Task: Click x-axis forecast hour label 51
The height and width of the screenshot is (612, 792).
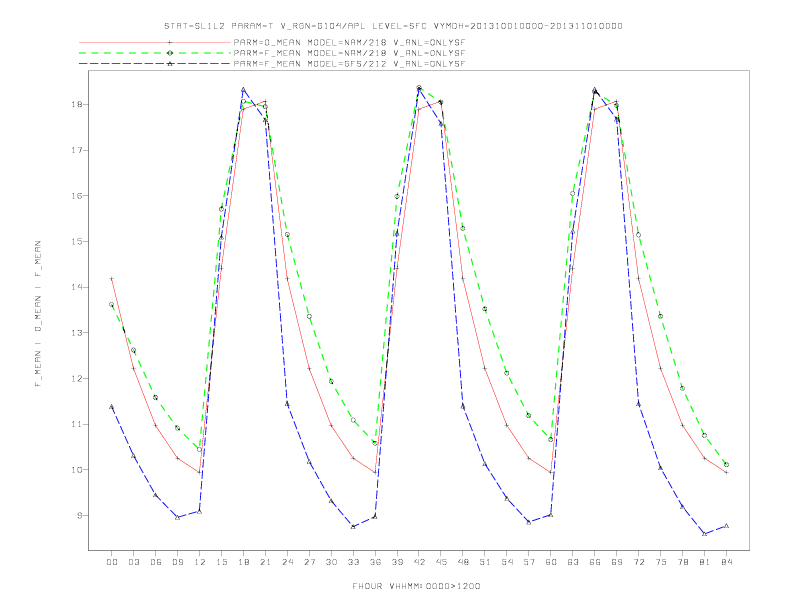Action: 485,562
